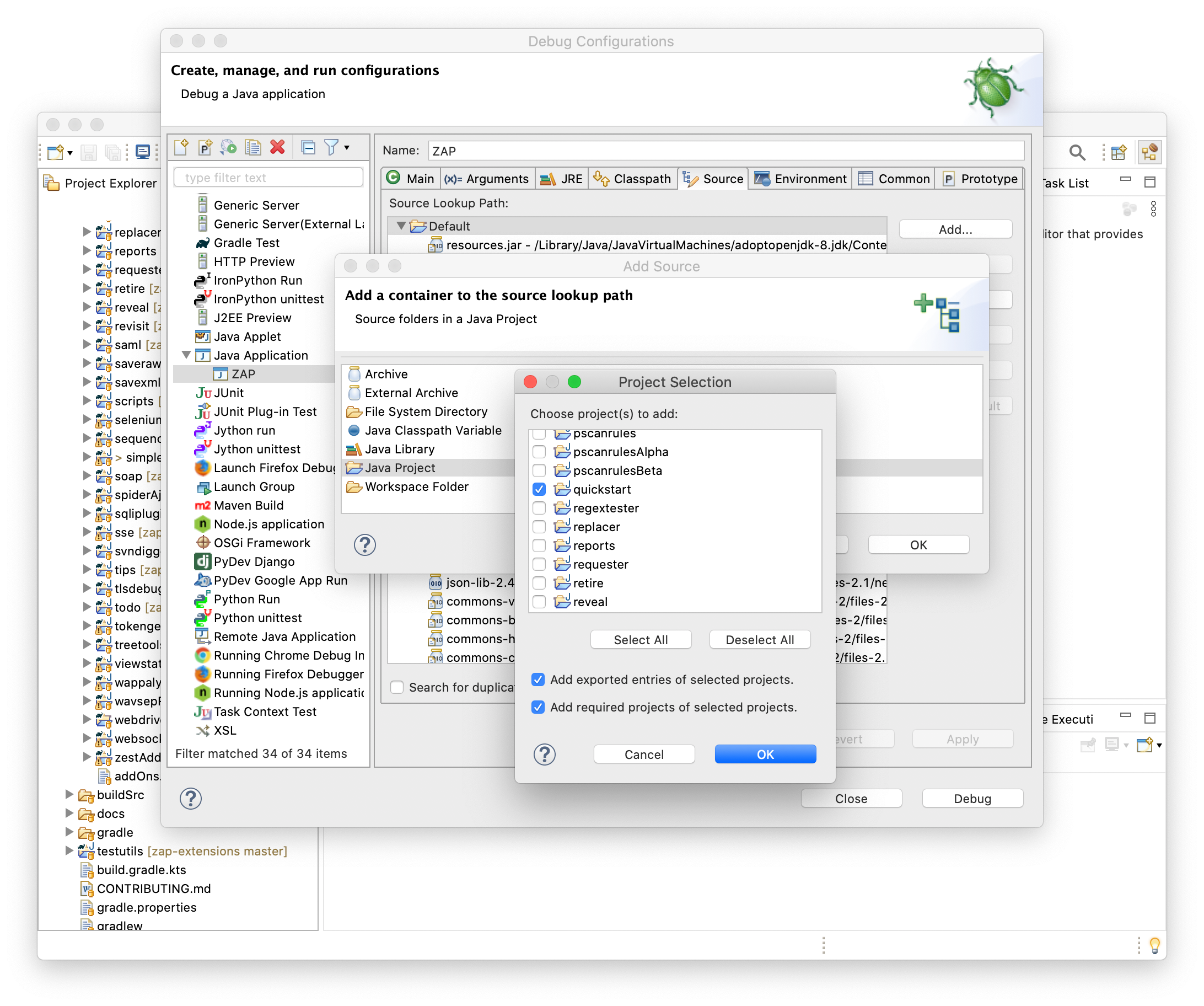Viewport: 1204px width, 1006px height.
Task: Click the Select All button
Action: (641, 639)
